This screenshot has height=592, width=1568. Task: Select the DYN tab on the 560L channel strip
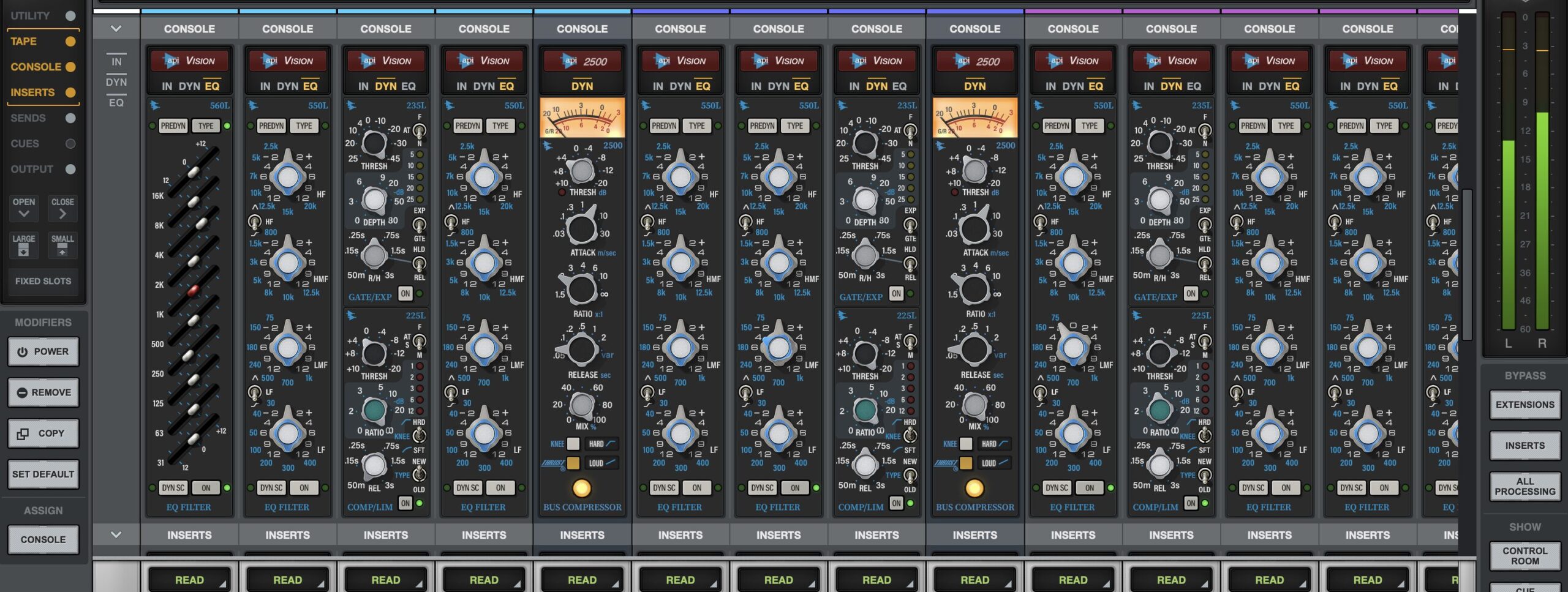point(189,86)
